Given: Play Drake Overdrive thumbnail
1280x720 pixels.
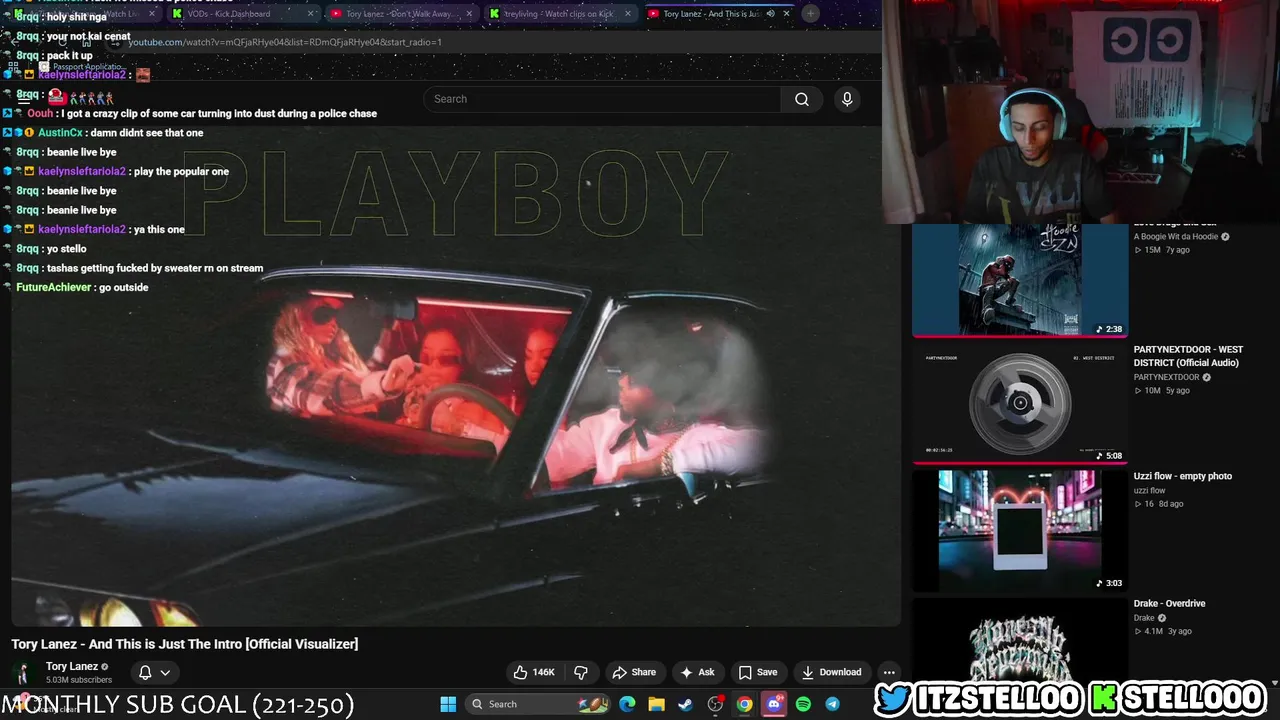Looking at the screenshot, I should [x=1020, y=640].
